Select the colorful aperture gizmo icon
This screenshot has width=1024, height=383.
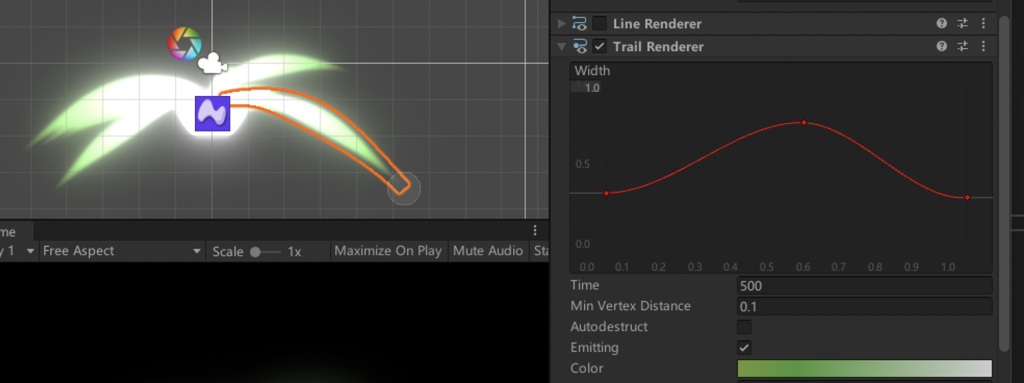click(x=184, y=44)
